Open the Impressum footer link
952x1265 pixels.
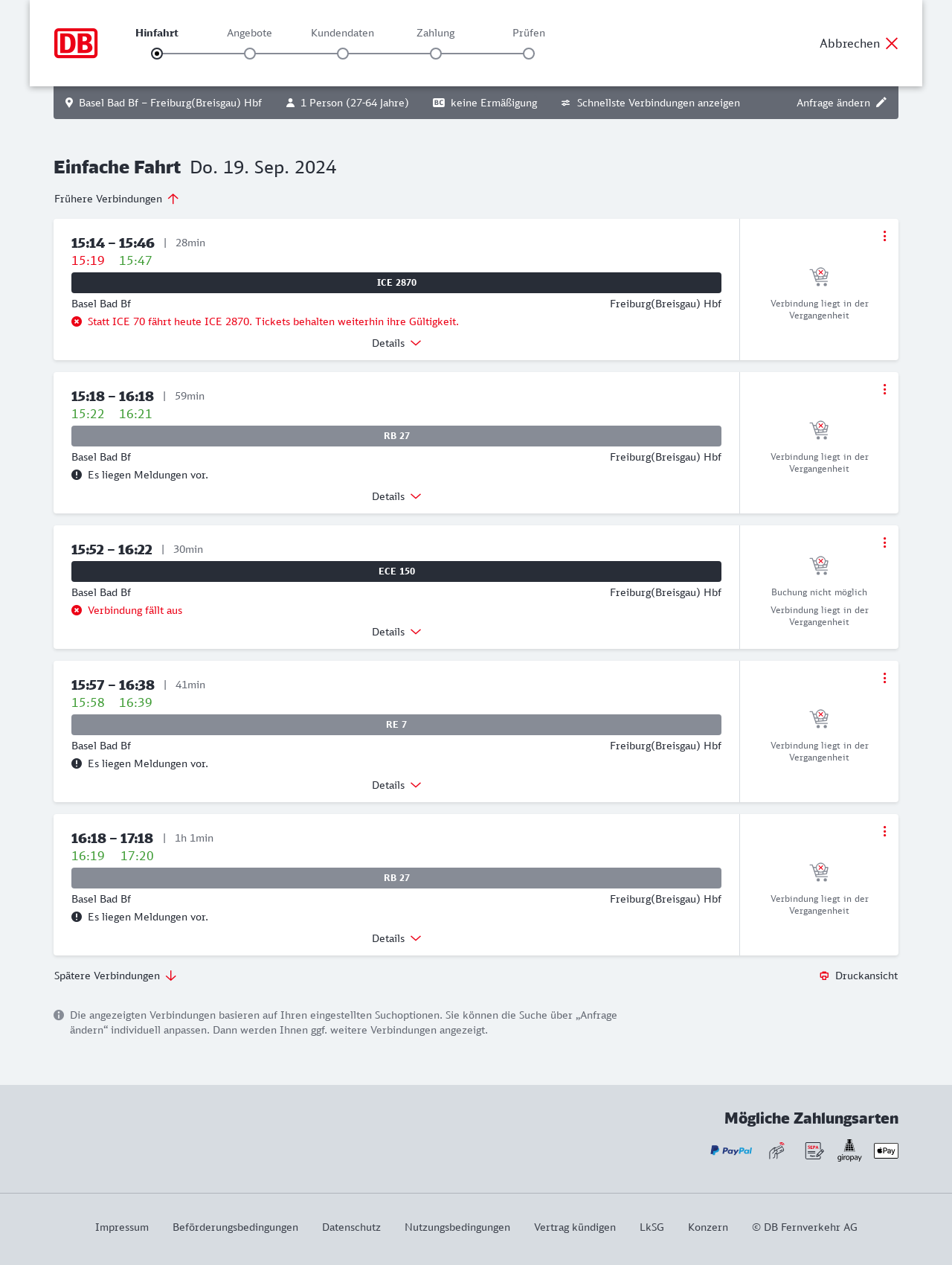tap(122, 1227)
